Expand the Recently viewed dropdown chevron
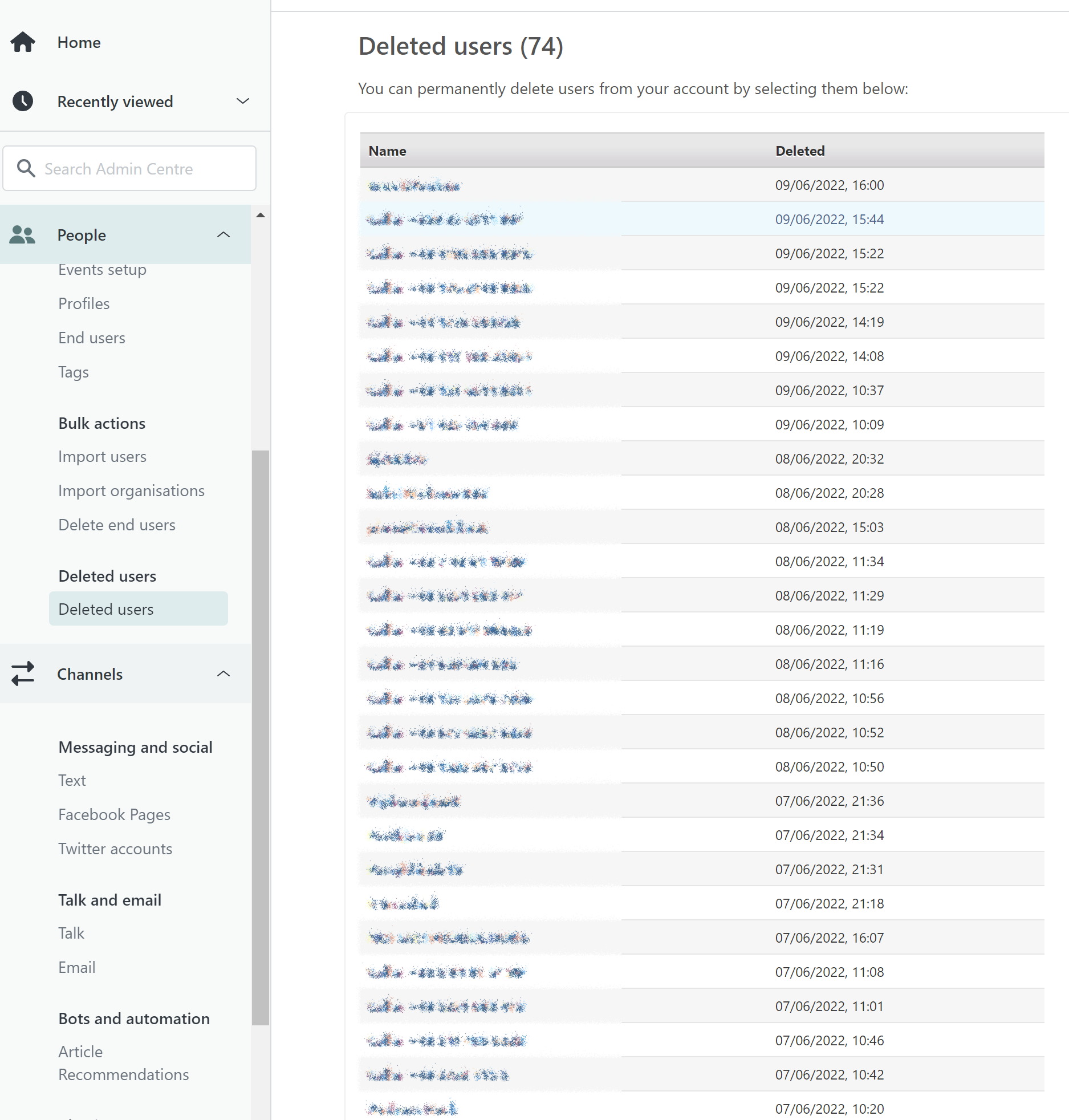 [x=243, y=101]
